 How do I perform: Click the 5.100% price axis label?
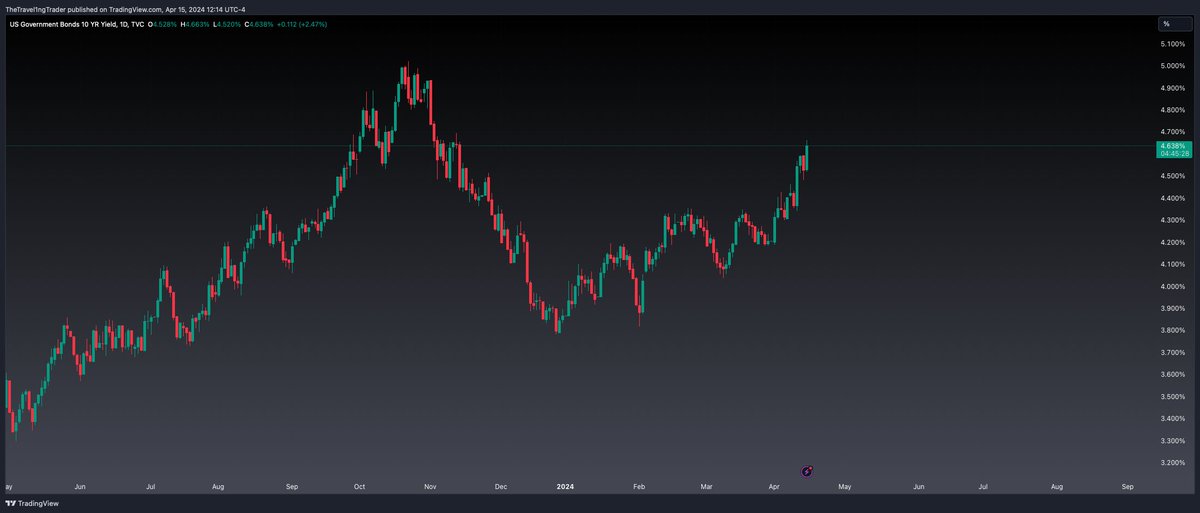(1174, 44)
